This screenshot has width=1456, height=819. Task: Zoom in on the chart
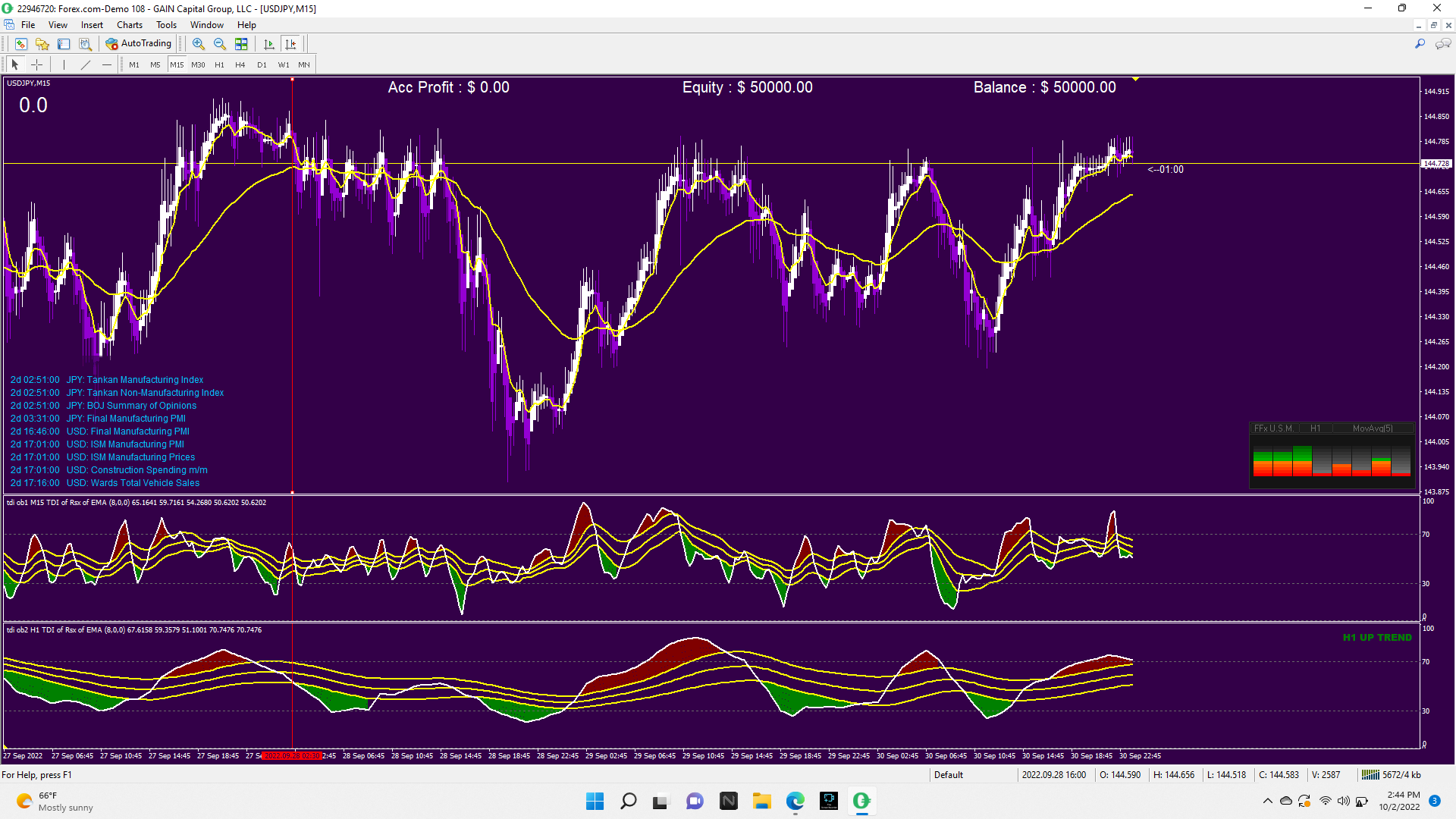point(198,44)
